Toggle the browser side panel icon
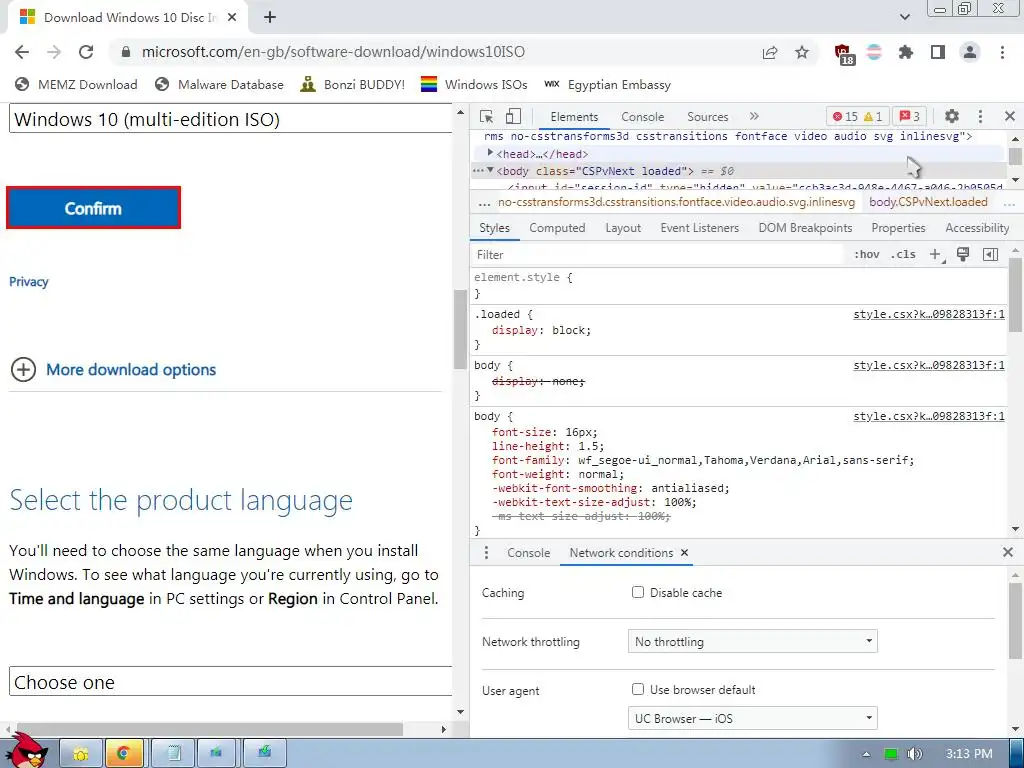The image size is (1024, 768). (x=938, y=52)
